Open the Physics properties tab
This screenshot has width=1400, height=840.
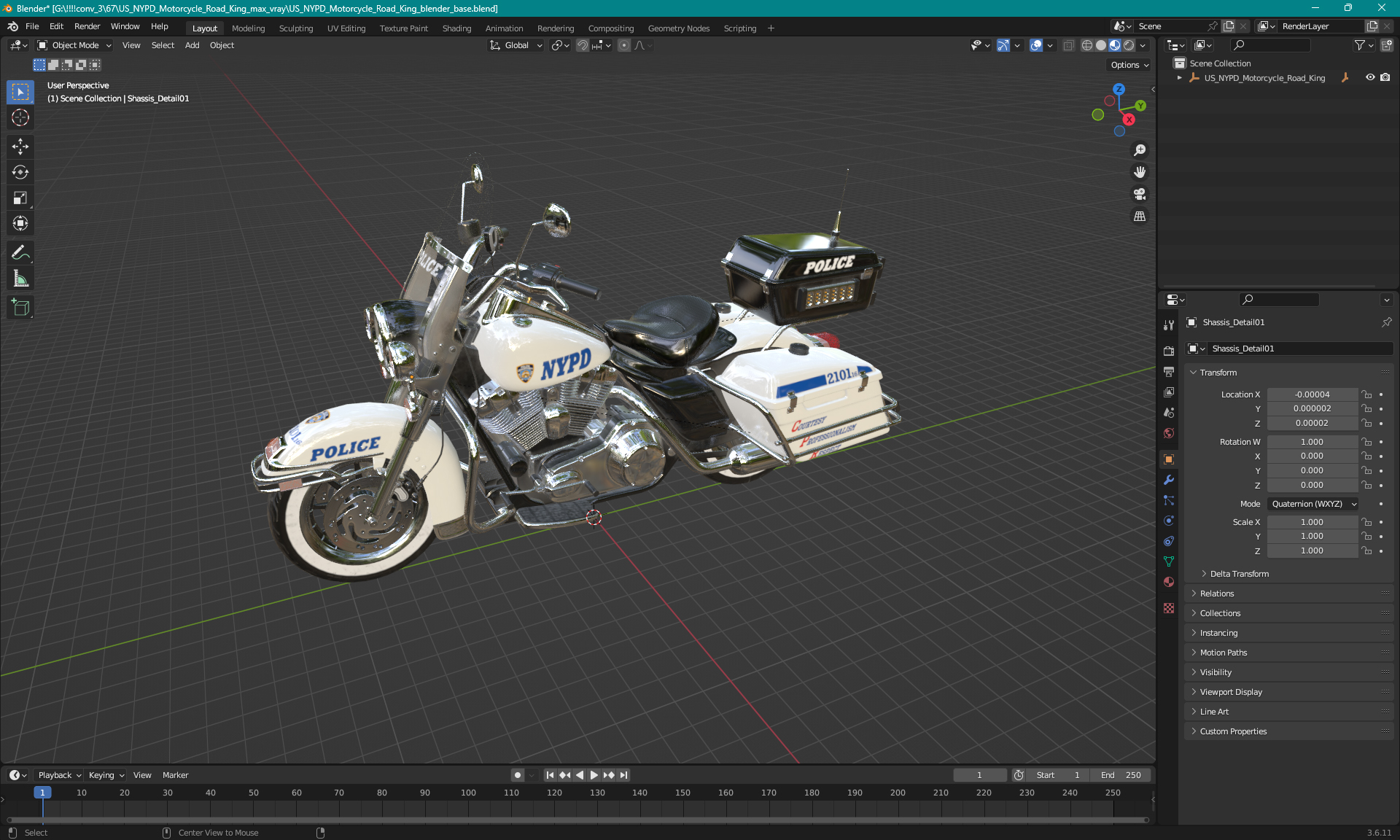coord(1169,521)
